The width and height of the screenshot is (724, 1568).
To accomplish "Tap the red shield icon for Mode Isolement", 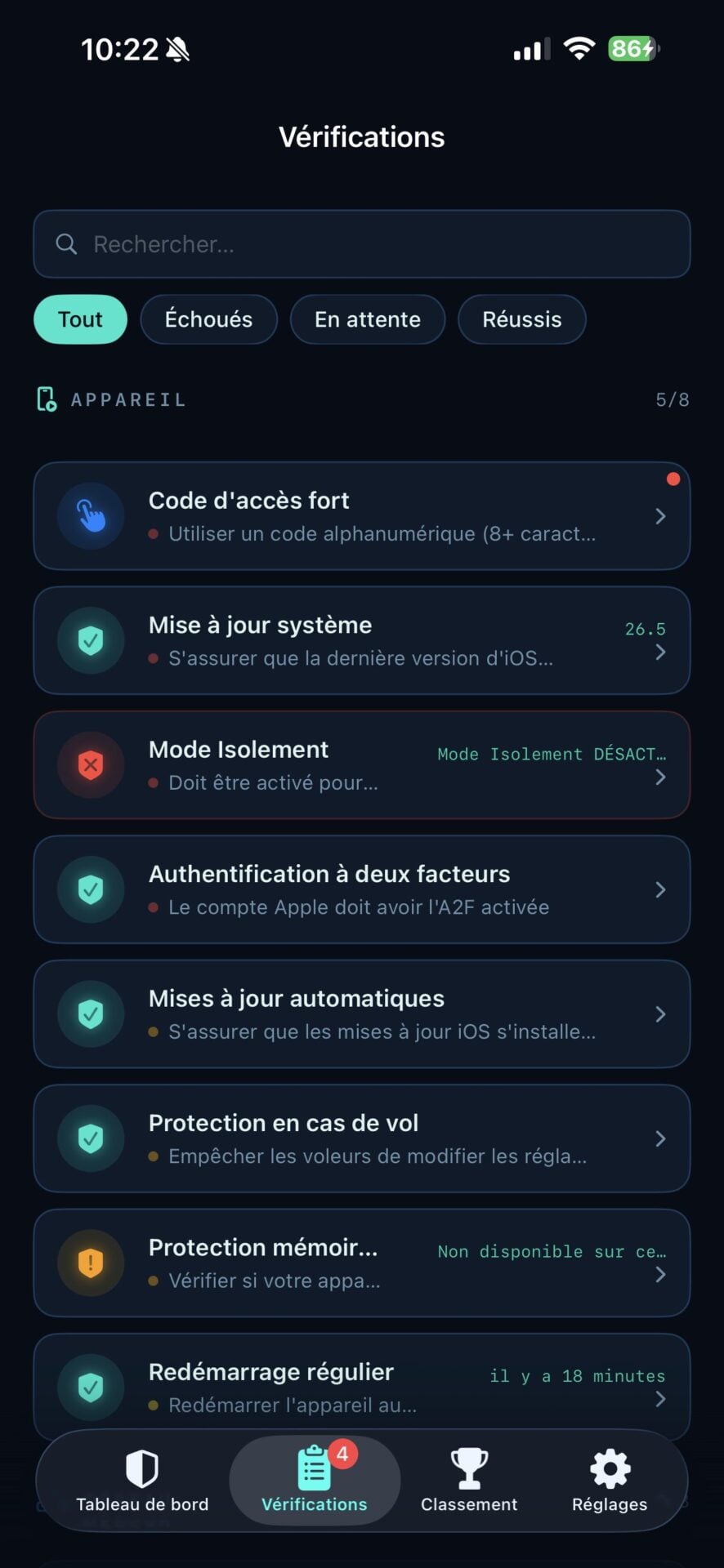I will [91, 765].
